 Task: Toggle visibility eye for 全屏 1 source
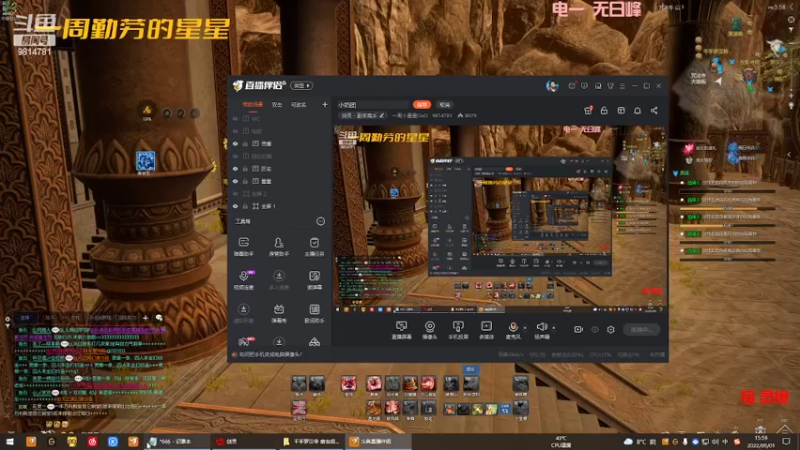click(x=235, y=206)
